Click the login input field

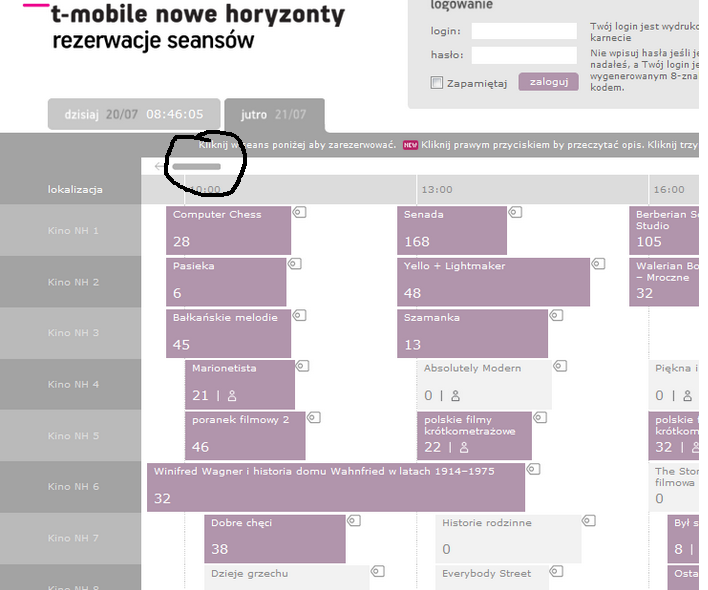(524, 31)
